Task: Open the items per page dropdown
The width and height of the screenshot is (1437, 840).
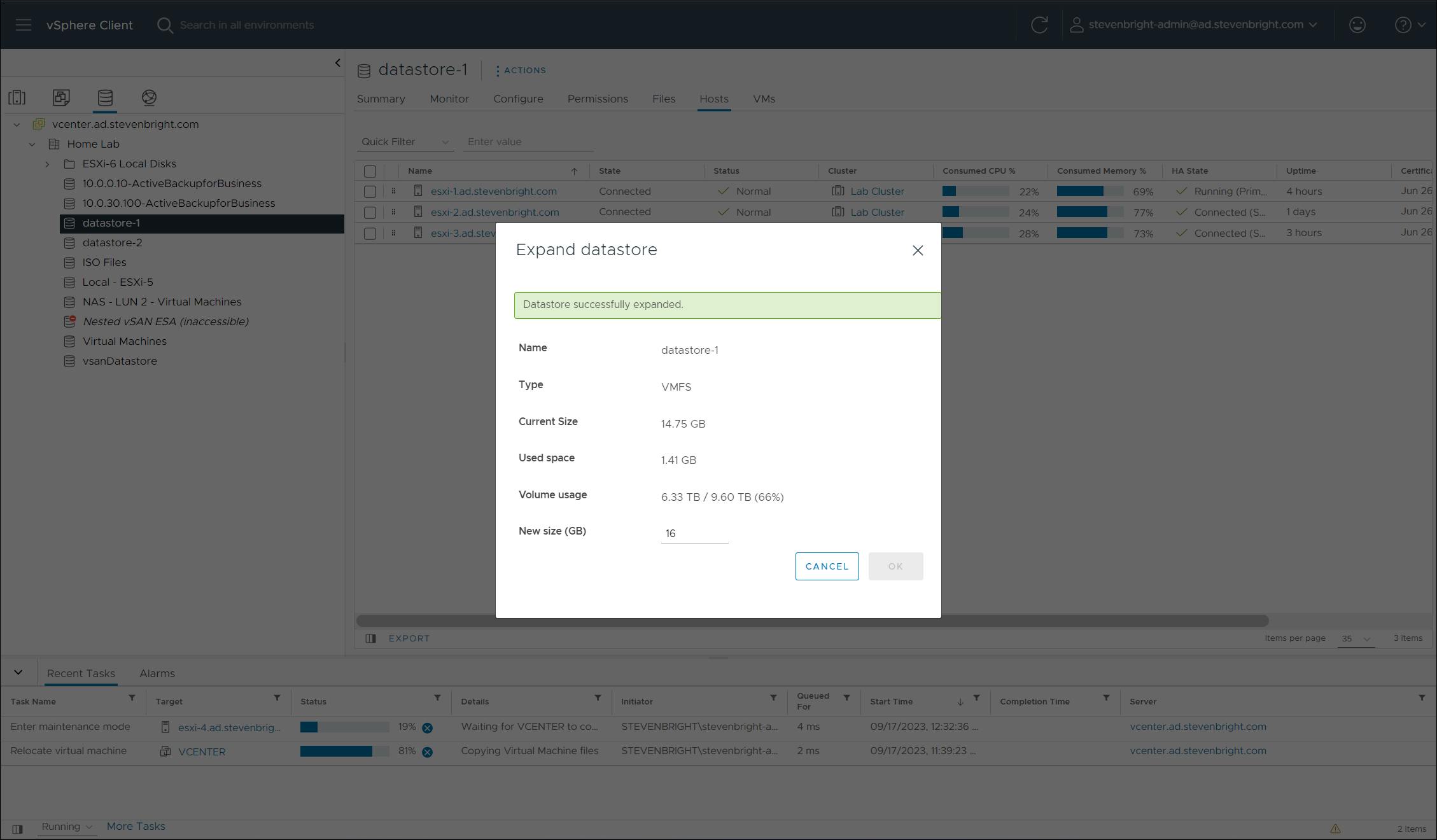Action: point(1356,638)
